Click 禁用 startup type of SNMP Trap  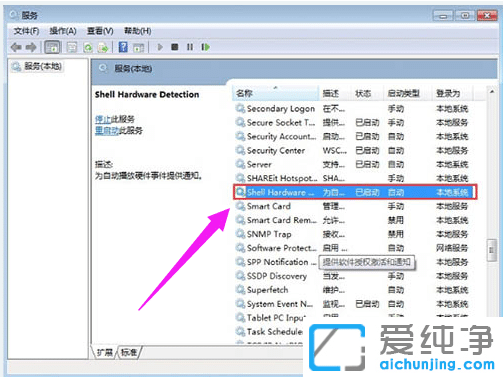pos(396,234)
